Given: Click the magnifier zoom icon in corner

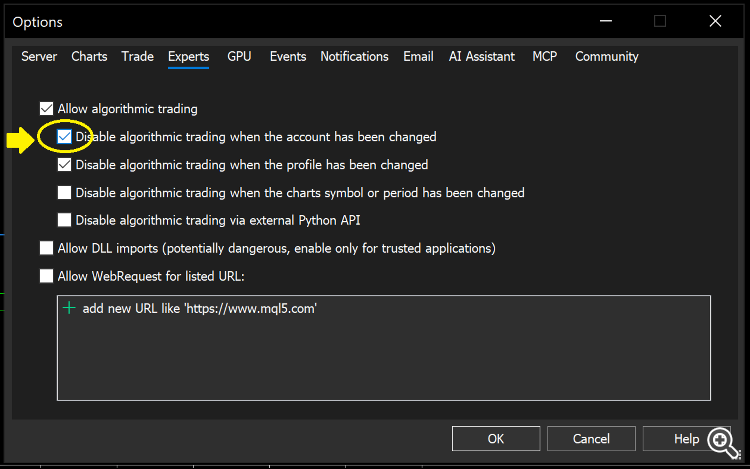Looking at the screenshot, I should (x=724, y=443).
